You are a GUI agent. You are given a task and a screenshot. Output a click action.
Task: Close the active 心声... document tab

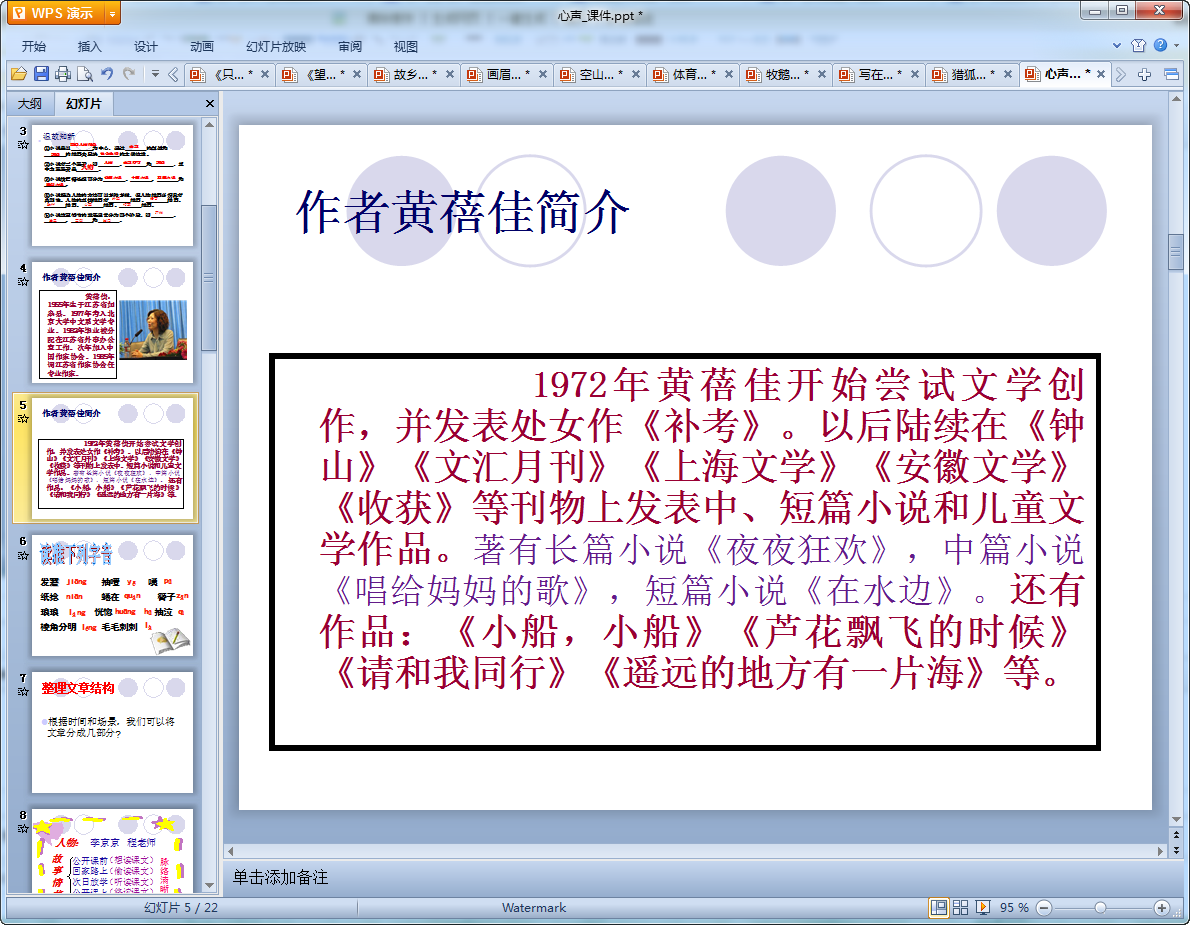[1101, 74]
